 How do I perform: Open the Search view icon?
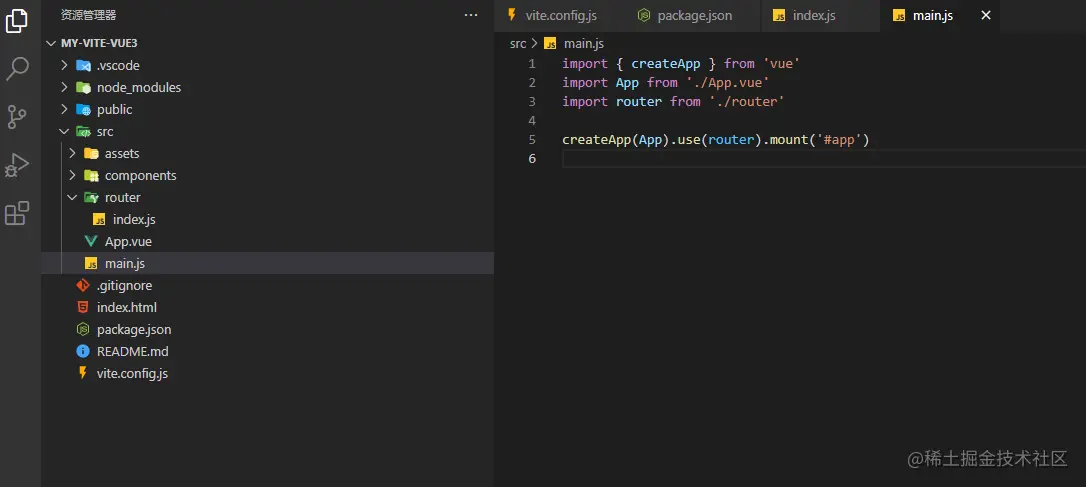click(17, 68)
